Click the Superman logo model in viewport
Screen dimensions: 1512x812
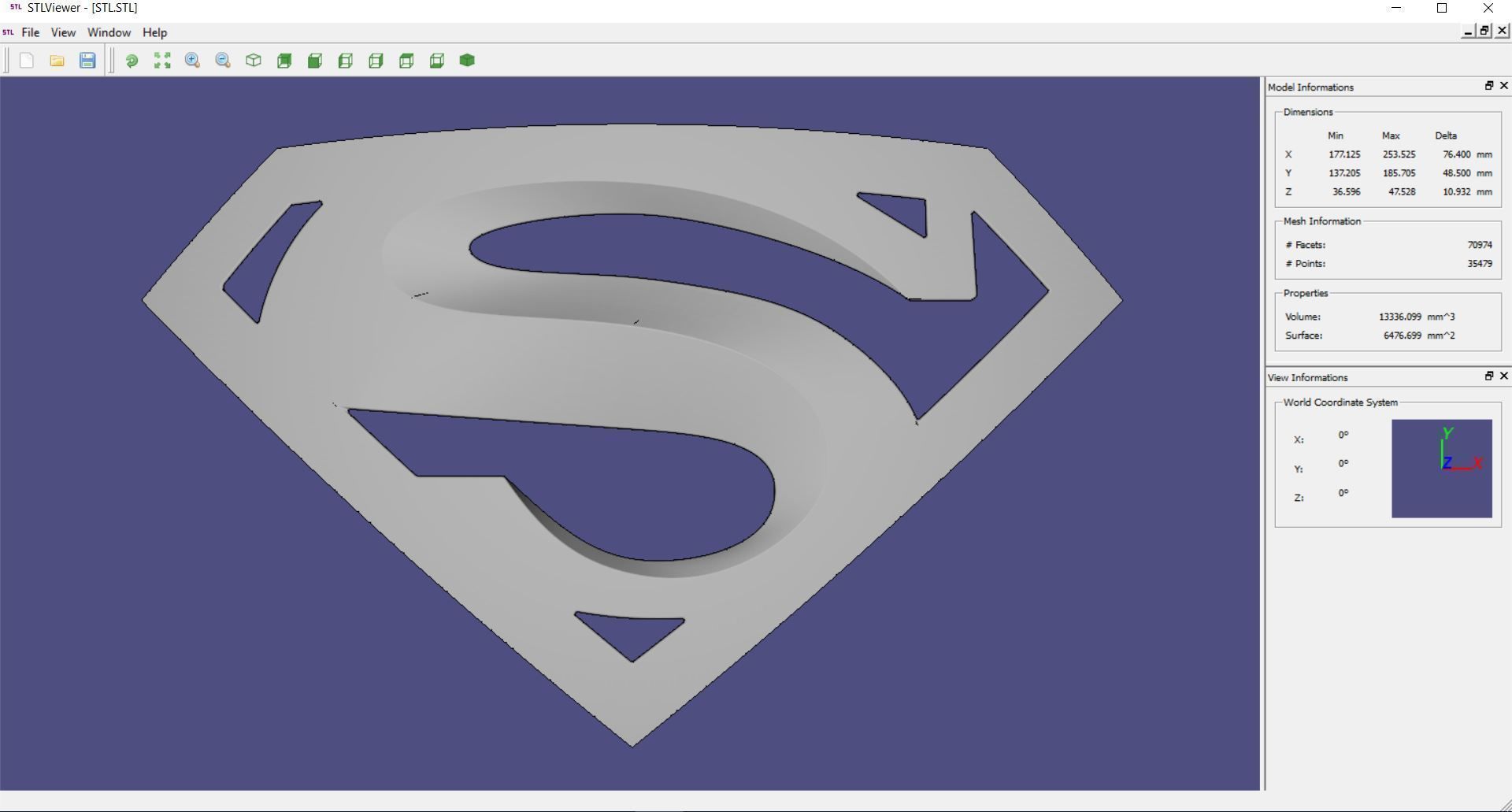[632, 378]
